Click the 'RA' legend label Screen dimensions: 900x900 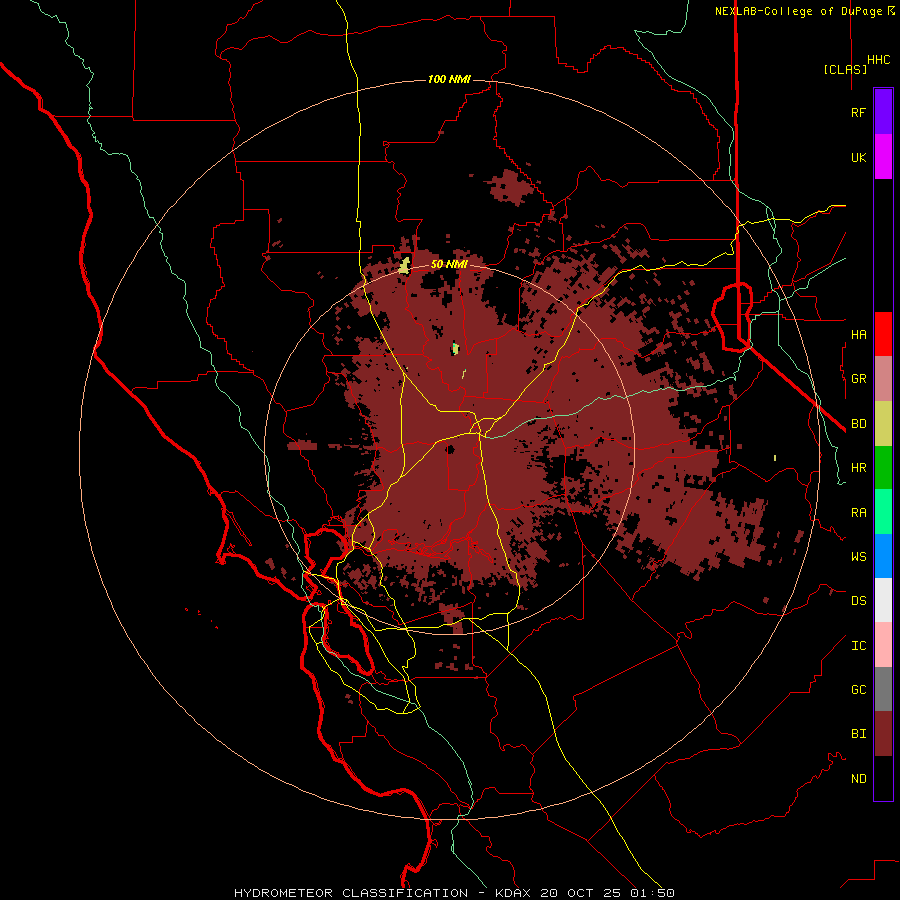858,513
